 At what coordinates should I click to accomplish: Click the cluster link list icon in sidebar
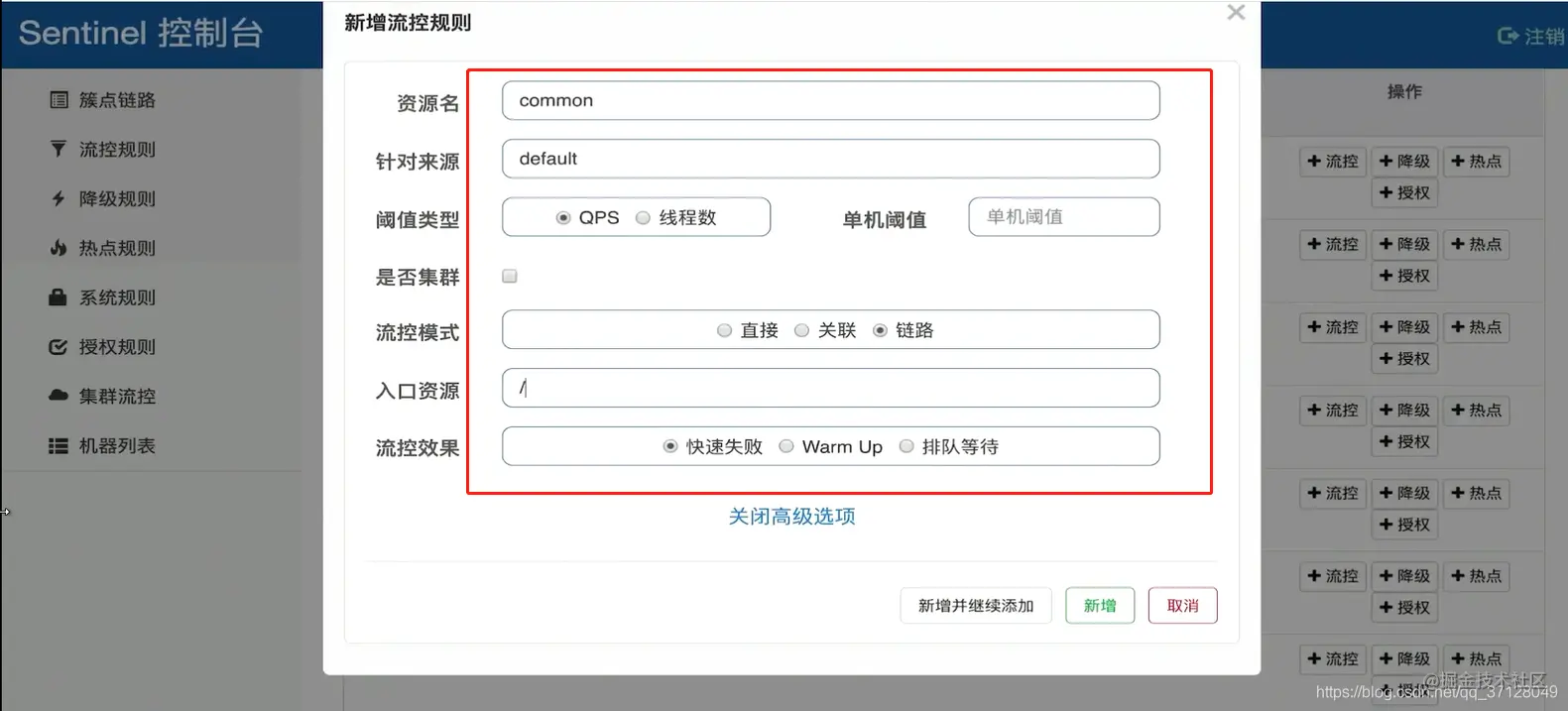click(x=59, y=100)
